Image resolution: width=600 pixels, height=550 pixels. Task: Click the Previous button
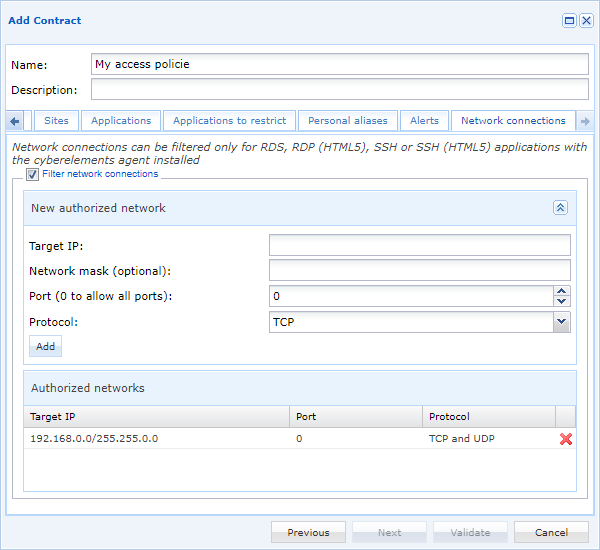tap(308, 533)
